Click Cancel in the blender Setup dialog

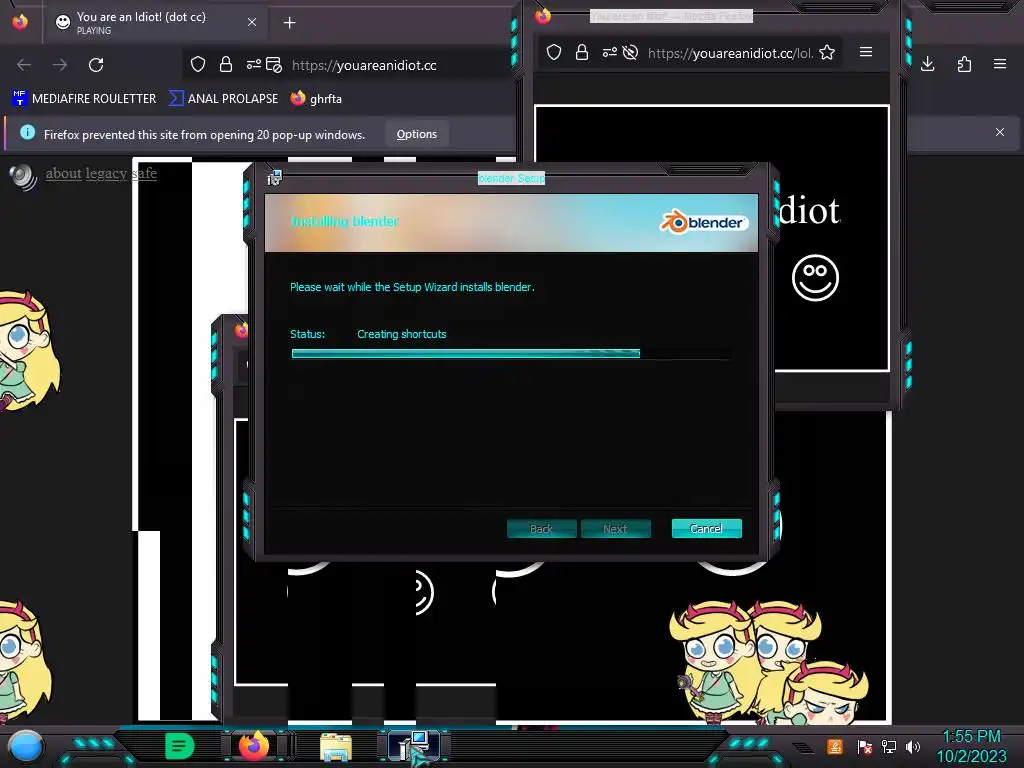707,528
